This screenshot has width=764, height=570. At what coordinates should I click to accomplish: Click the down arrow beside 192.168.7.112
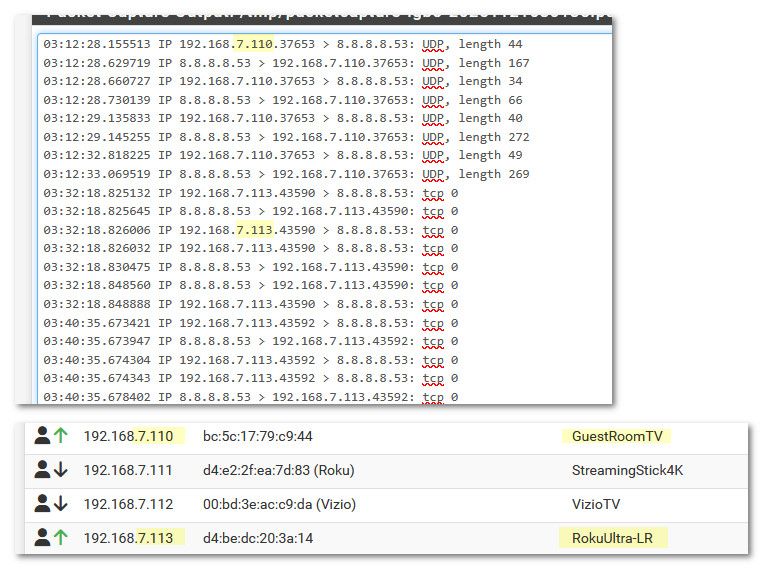[60, 504]
